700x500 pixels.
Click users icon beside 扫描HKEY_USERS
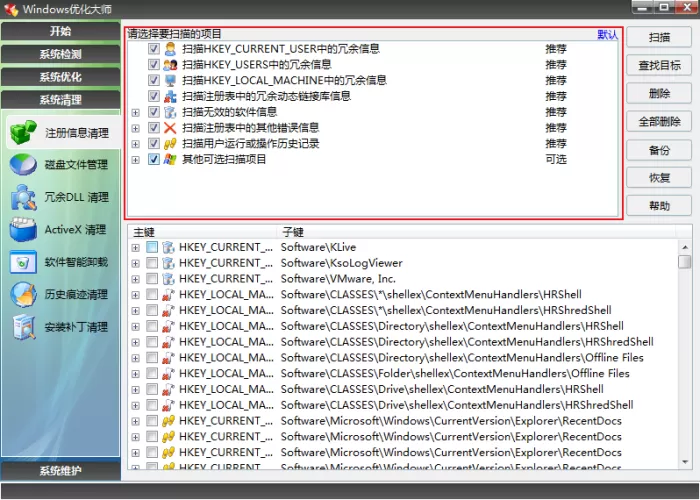pos(170,65)
